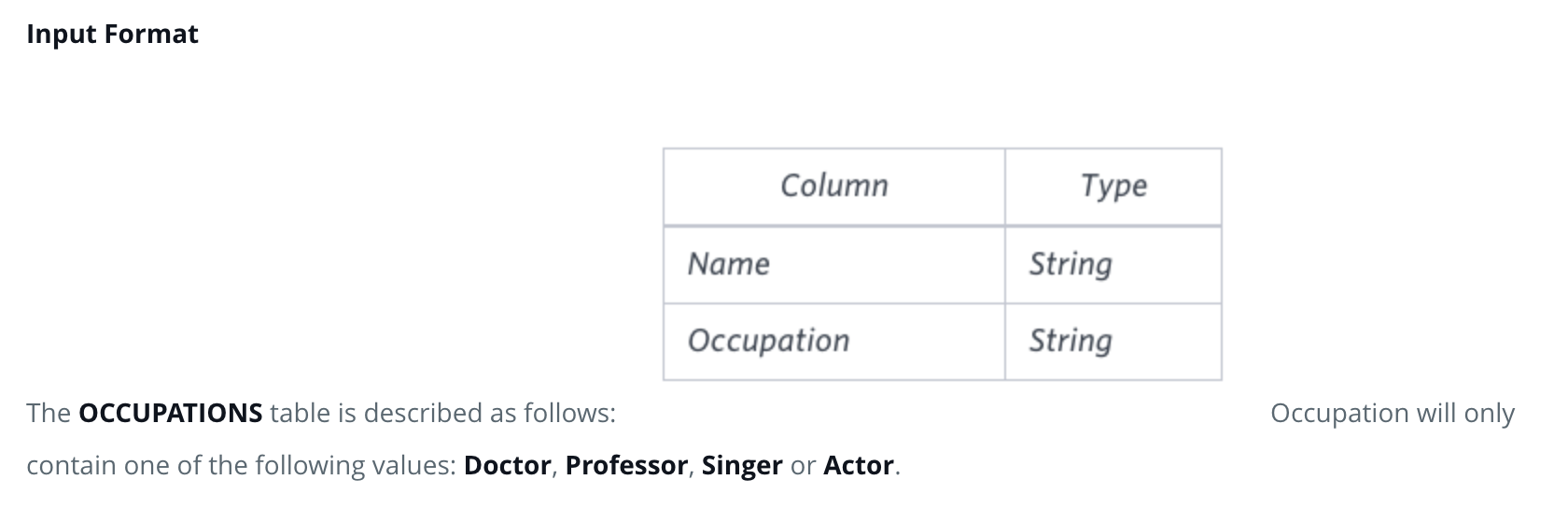Click the Input Format heading

[x=112, y=35]
